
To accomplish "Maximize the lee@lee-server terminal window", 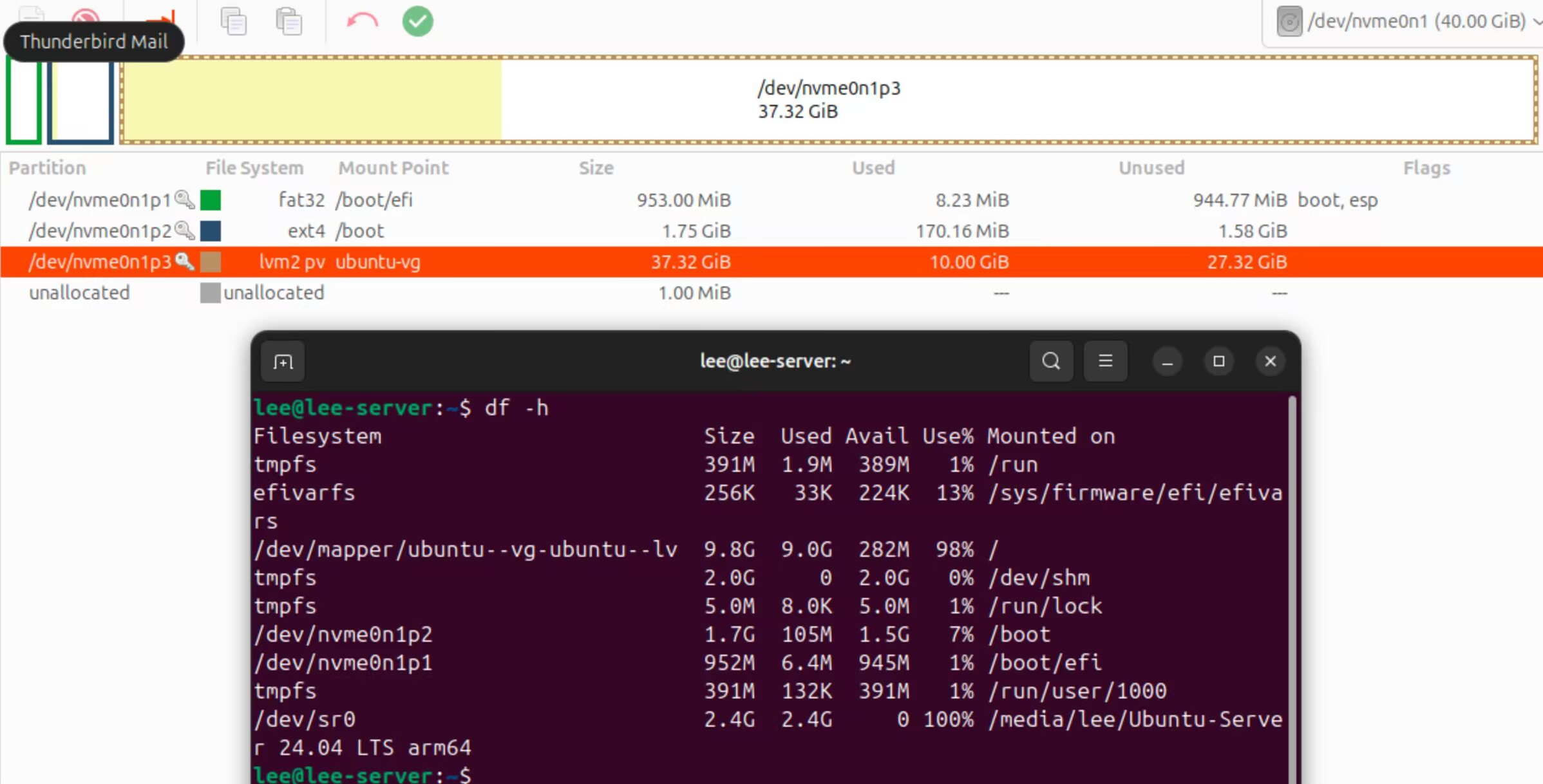I will click(1218, 362).
